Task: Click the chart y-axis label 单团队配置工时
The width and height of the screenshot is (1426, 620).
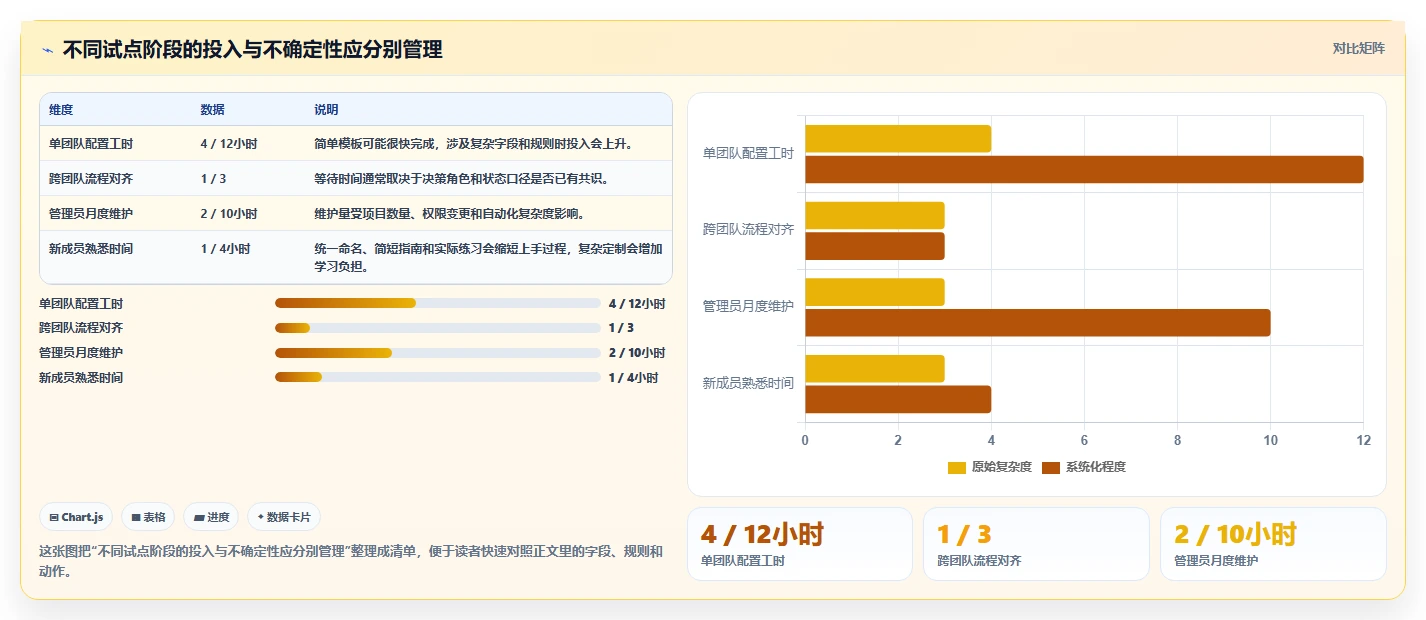Action: tap(748, 153)
